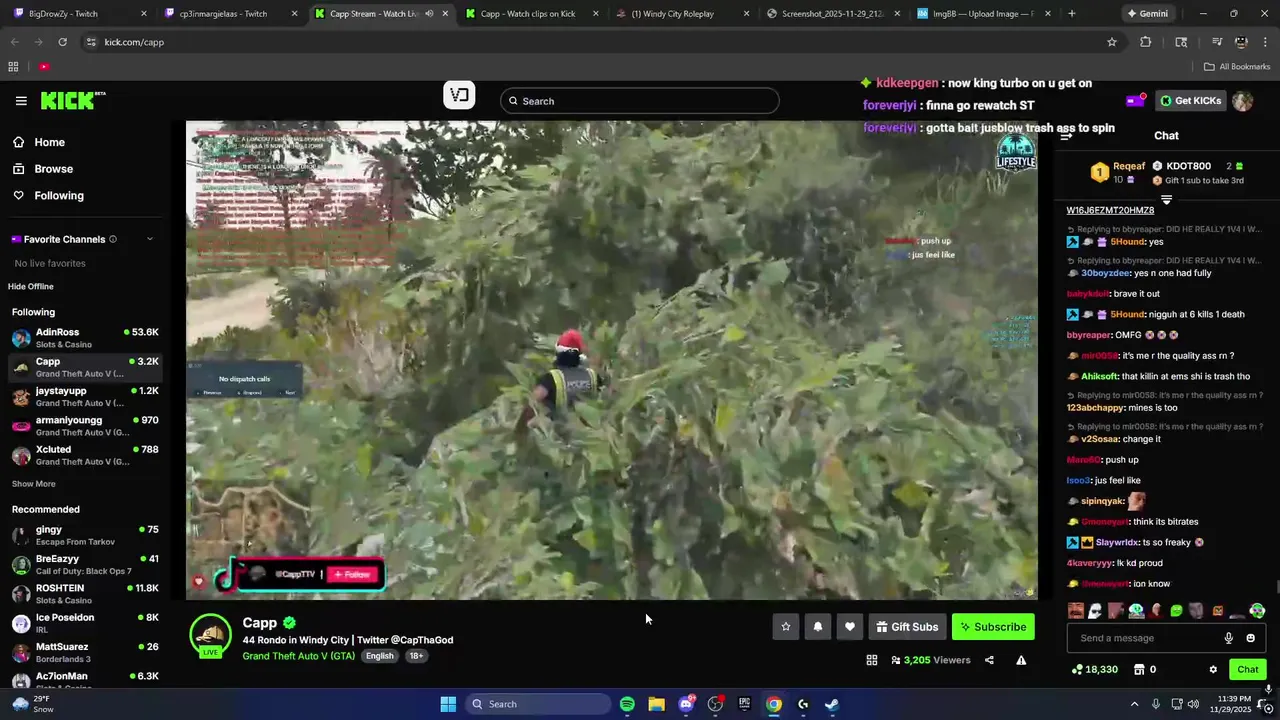The height and width of the screenshot is (720, 1280).
Task: Open the emoji picker in chat
Action: click(1250, 638)
